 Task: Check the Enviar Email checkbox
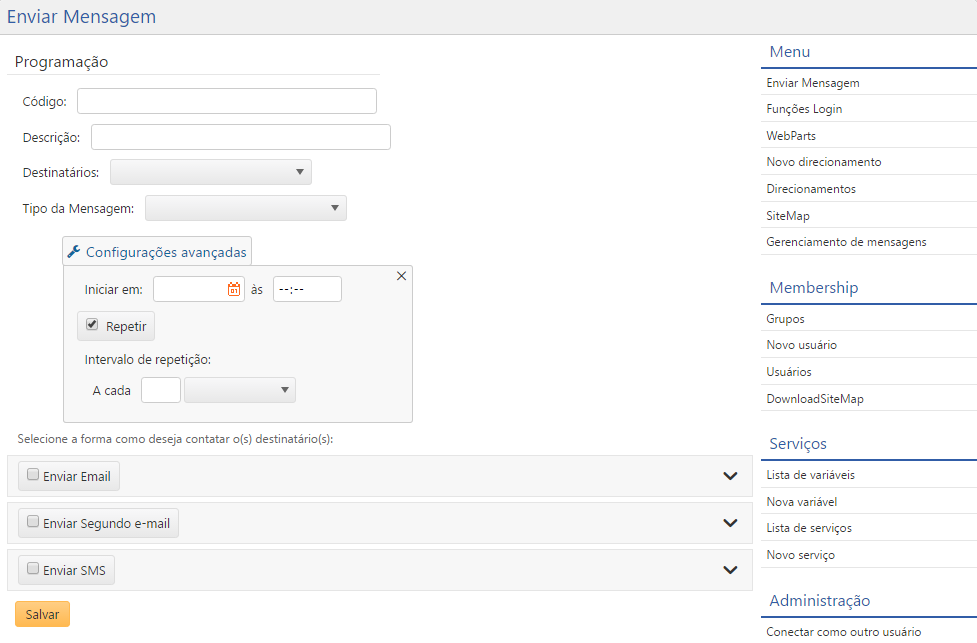coord(33,475)
